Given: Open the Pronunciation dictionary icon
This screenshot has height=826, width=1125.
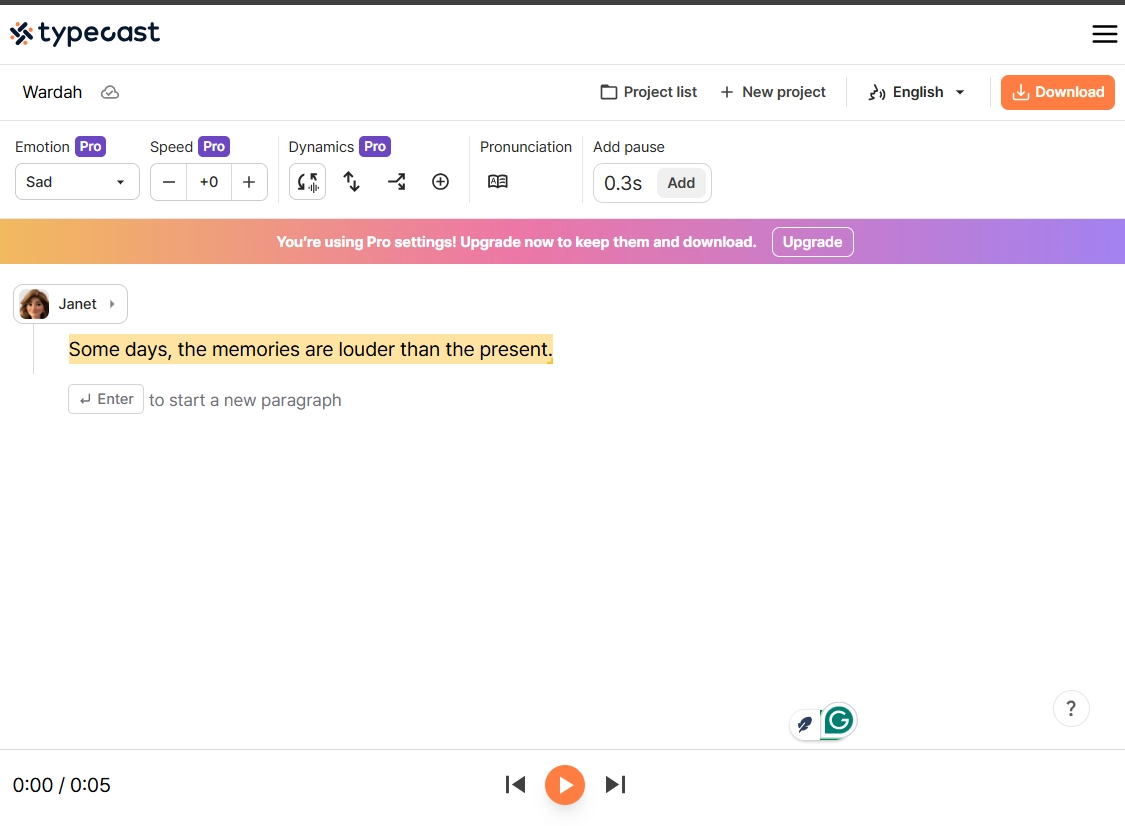Looking at the screenshot, I should (x=497, y=182).
